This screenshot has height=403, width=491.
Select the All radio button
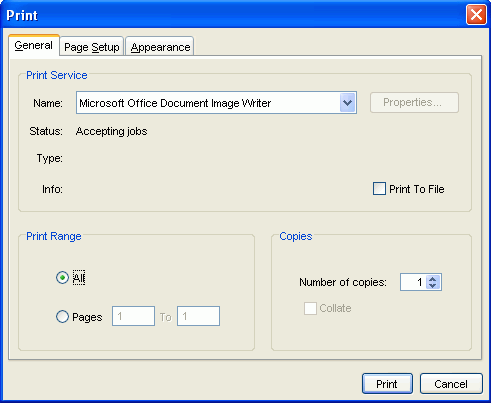[x=62, y=278]
